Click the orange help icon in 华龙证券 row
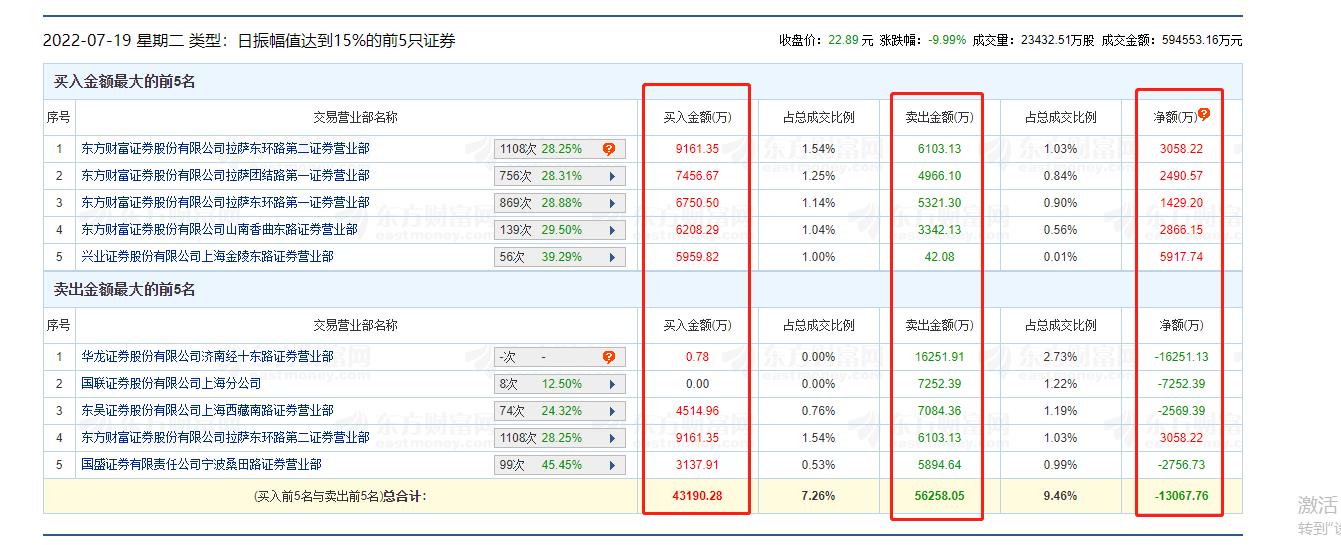Viewport: 1341px width, 545px height. pos(608,357)
